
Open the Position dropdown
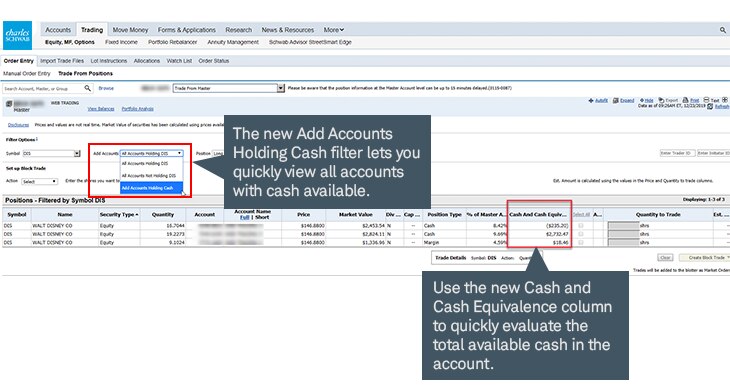click(218, 153)
